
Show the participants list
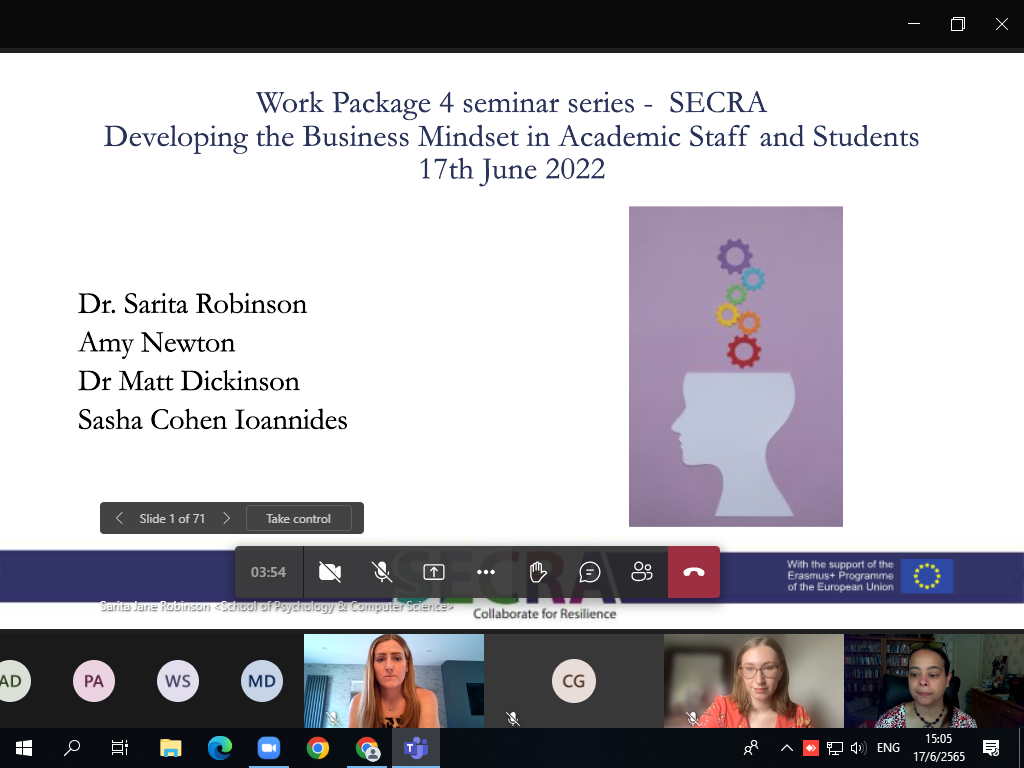(x=642, y=572)
